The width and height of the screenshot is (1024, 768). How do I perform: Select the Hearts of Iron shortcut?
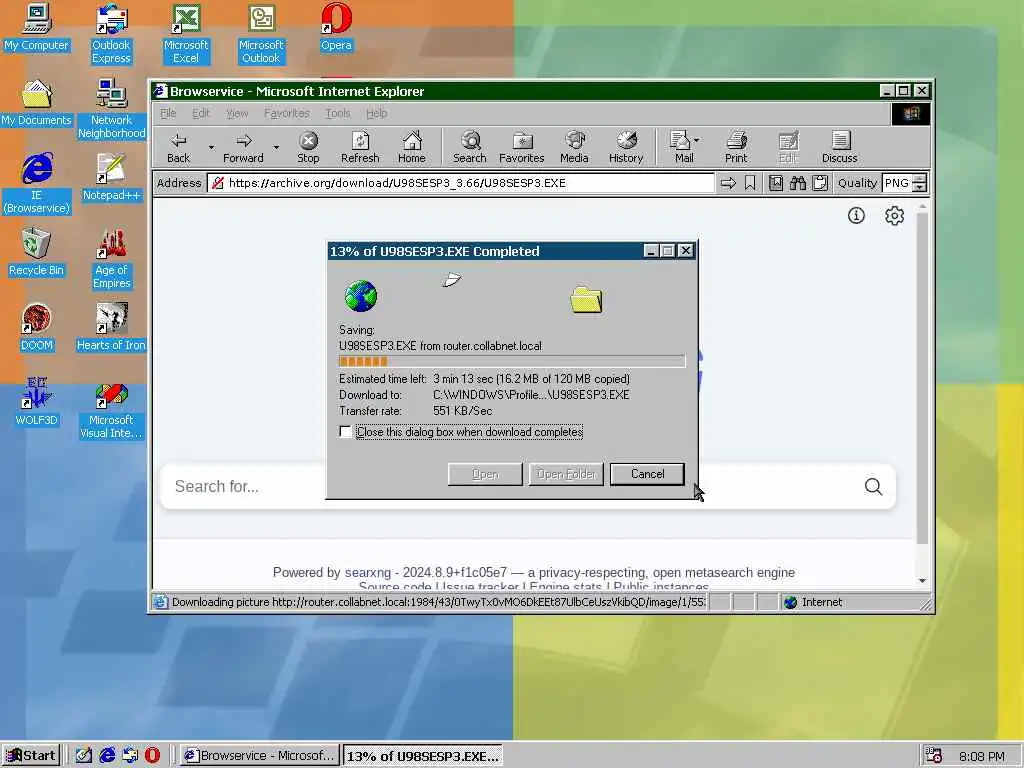[111, 327]
